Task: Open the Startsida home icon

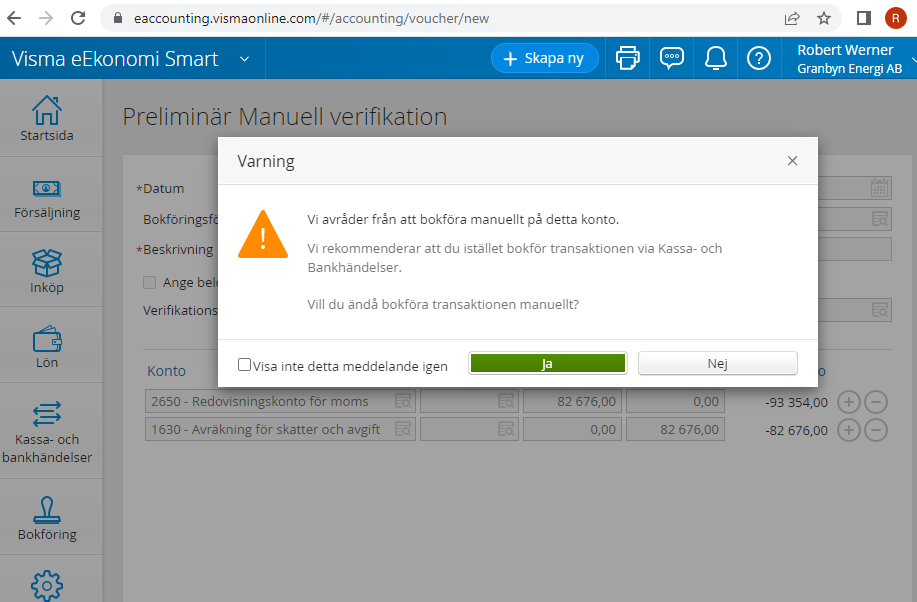Action: [x=47, y=111]
